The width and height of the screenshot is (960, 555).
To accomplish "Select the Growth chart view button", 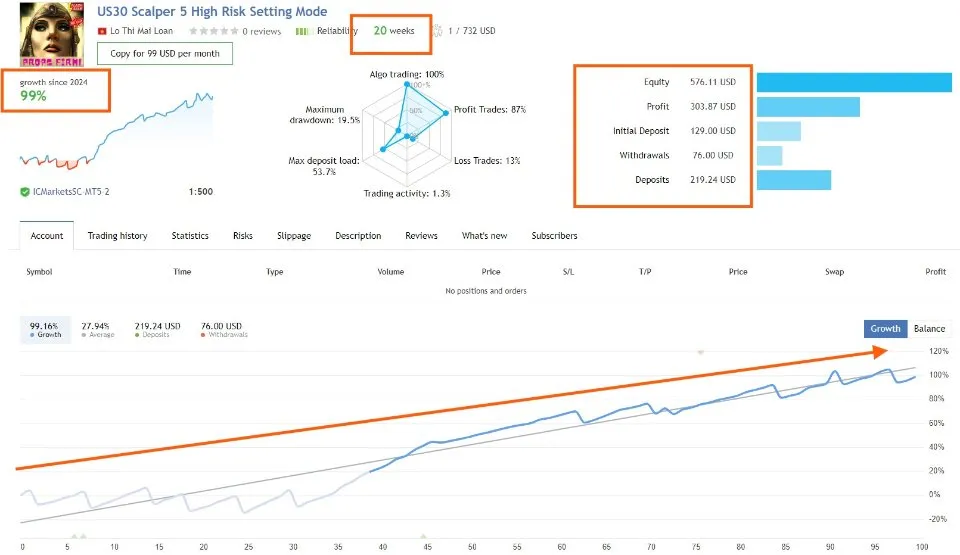I will coord(885,328).
